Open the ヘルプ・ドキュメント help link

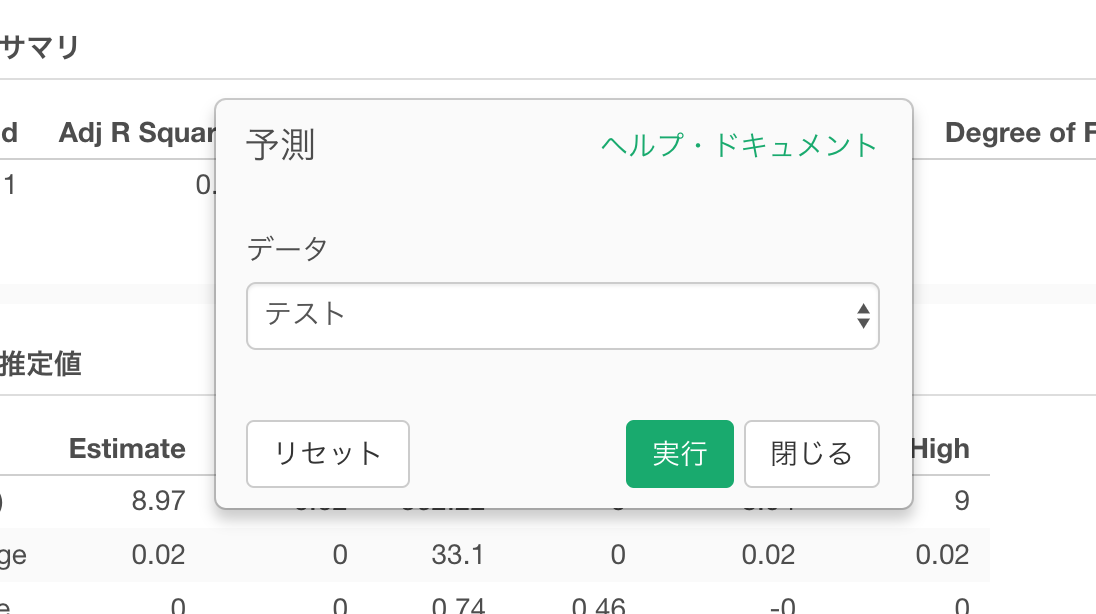click(x=738, y=145)
